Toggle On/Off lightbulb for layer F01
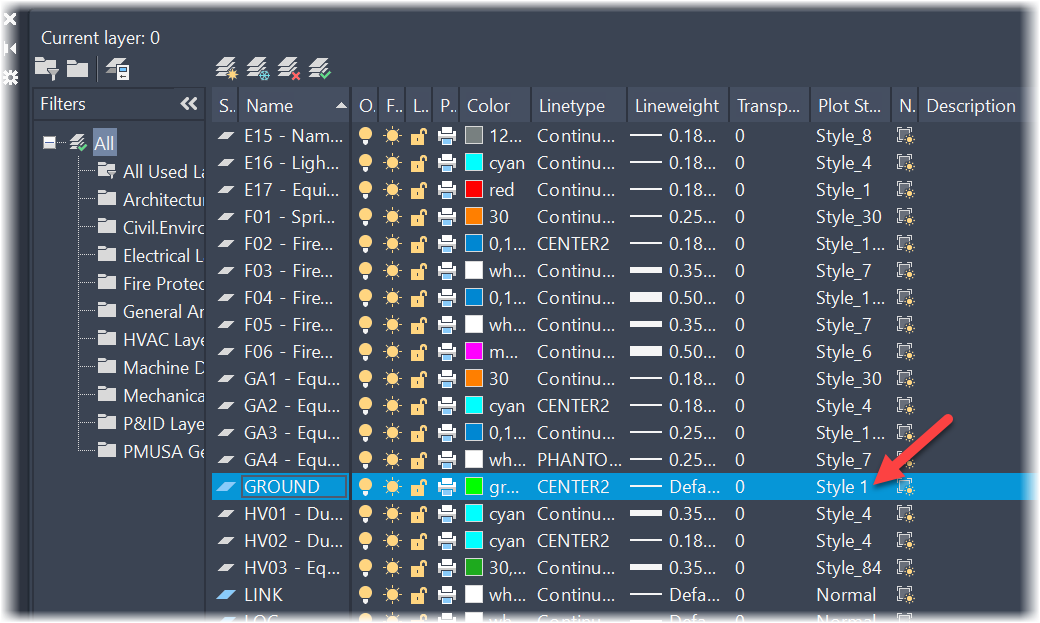This screenshot has height=623, width=1040. click(365, 217)
